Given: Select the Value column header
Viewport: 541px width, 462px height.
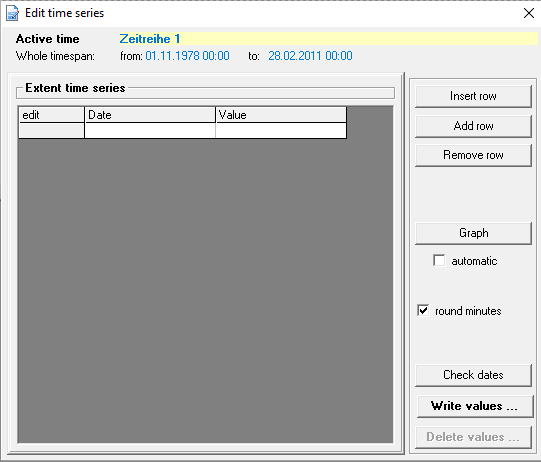Looking at the screenshot, I should coord(281,115).
